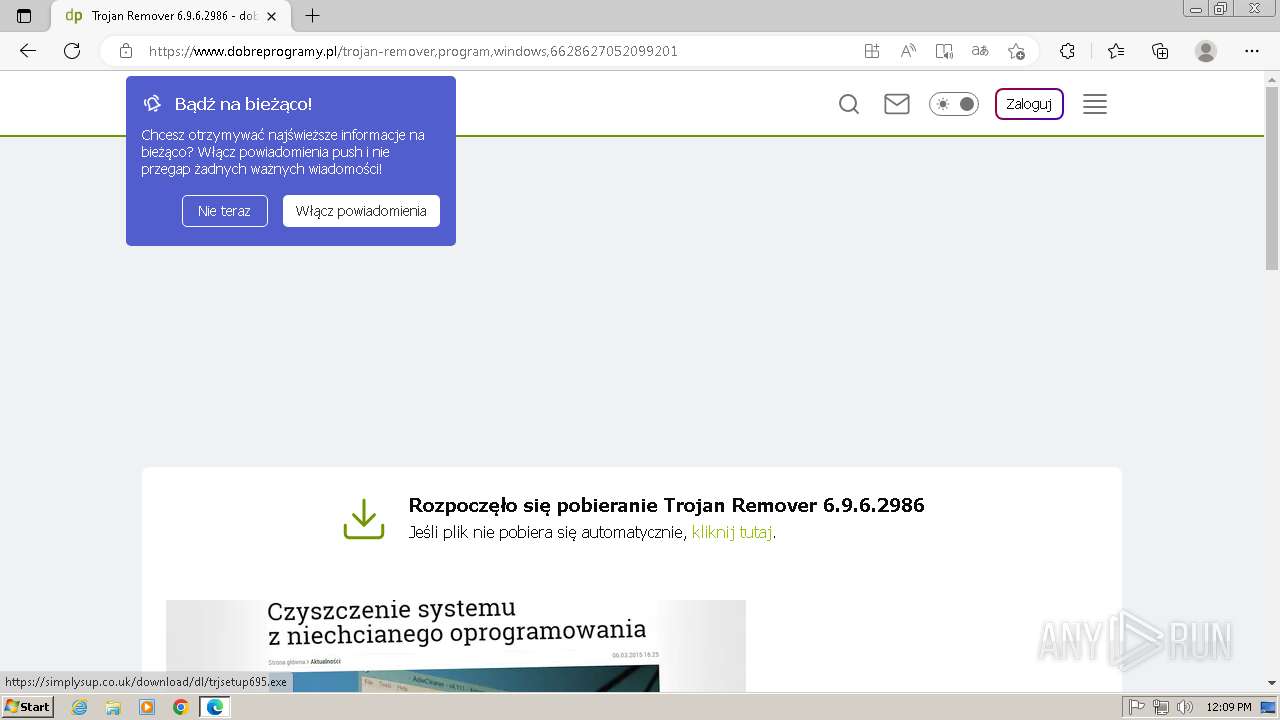Select the Trojan Remover 6.9.6.2986 tab
The width and height of the screenshot is (1280, 720).
[x=170, y=16]
